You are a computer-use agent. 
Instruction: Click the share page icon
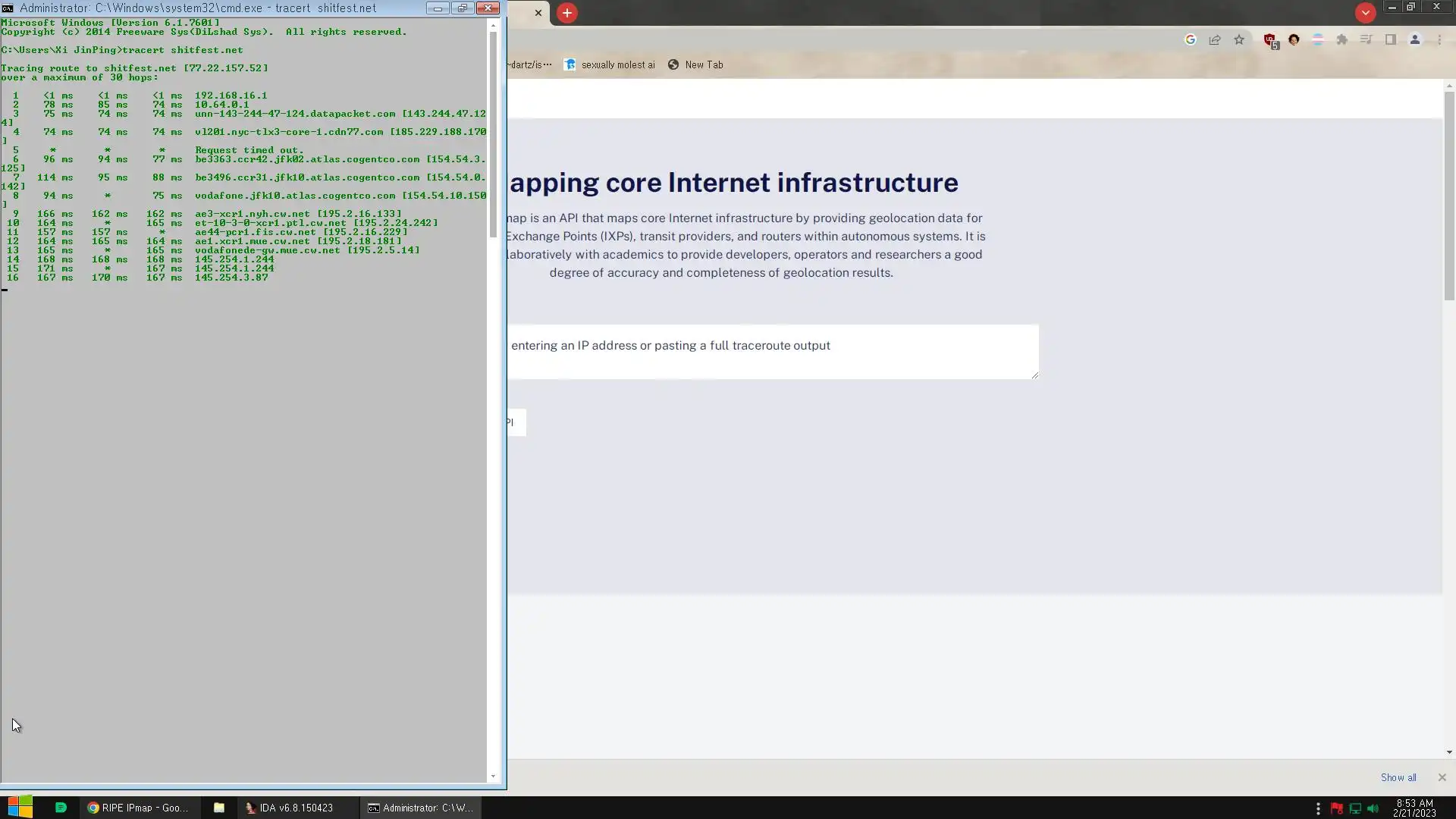click(1215, 40)
